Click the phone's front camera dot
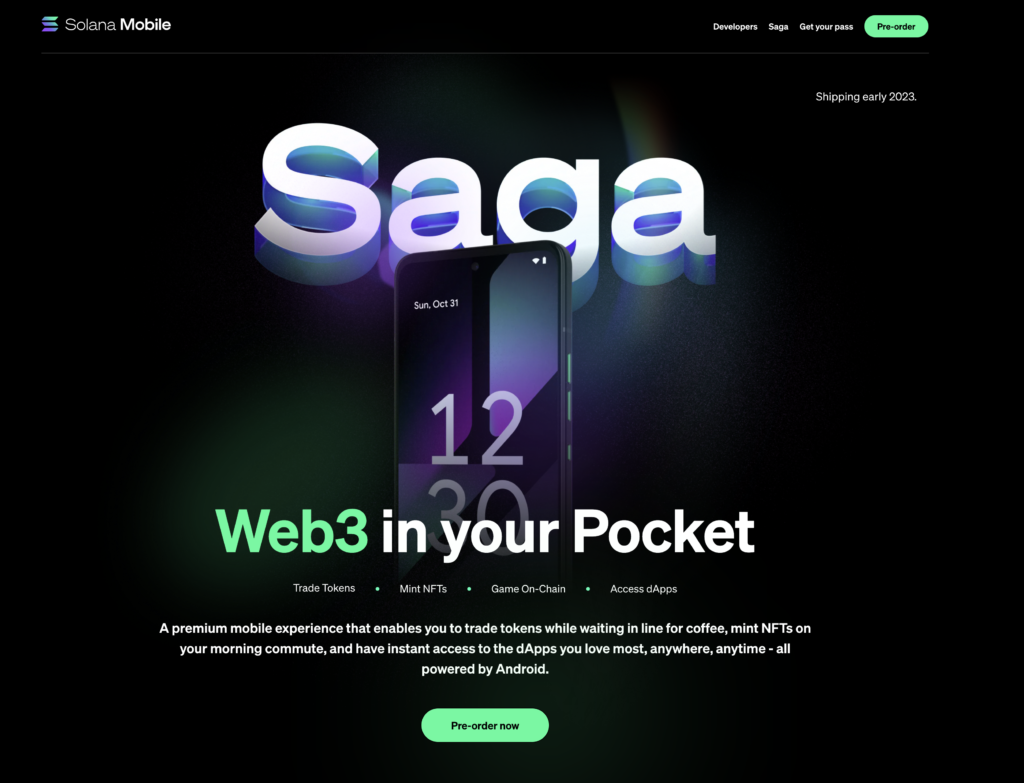 (x=475, y=266)
